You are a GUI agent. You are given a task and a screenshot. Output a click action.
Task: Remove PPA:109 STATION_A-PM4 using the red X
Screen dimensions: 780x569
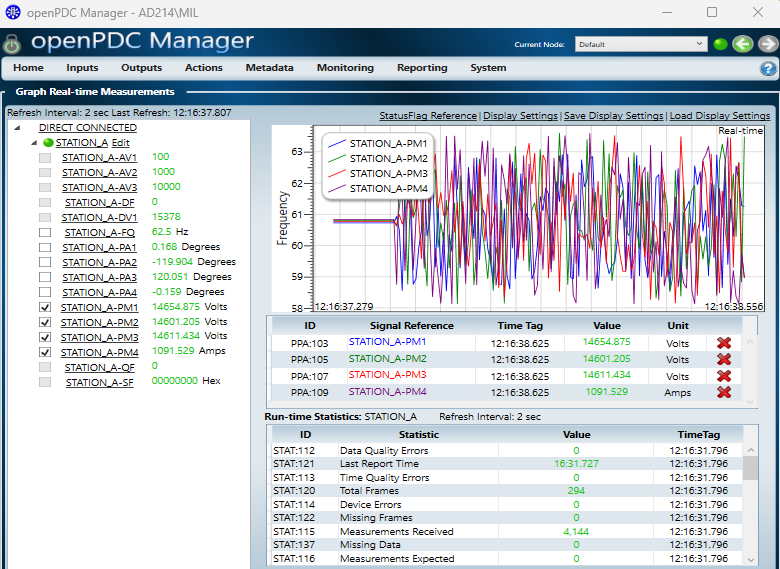click(724, 393)
